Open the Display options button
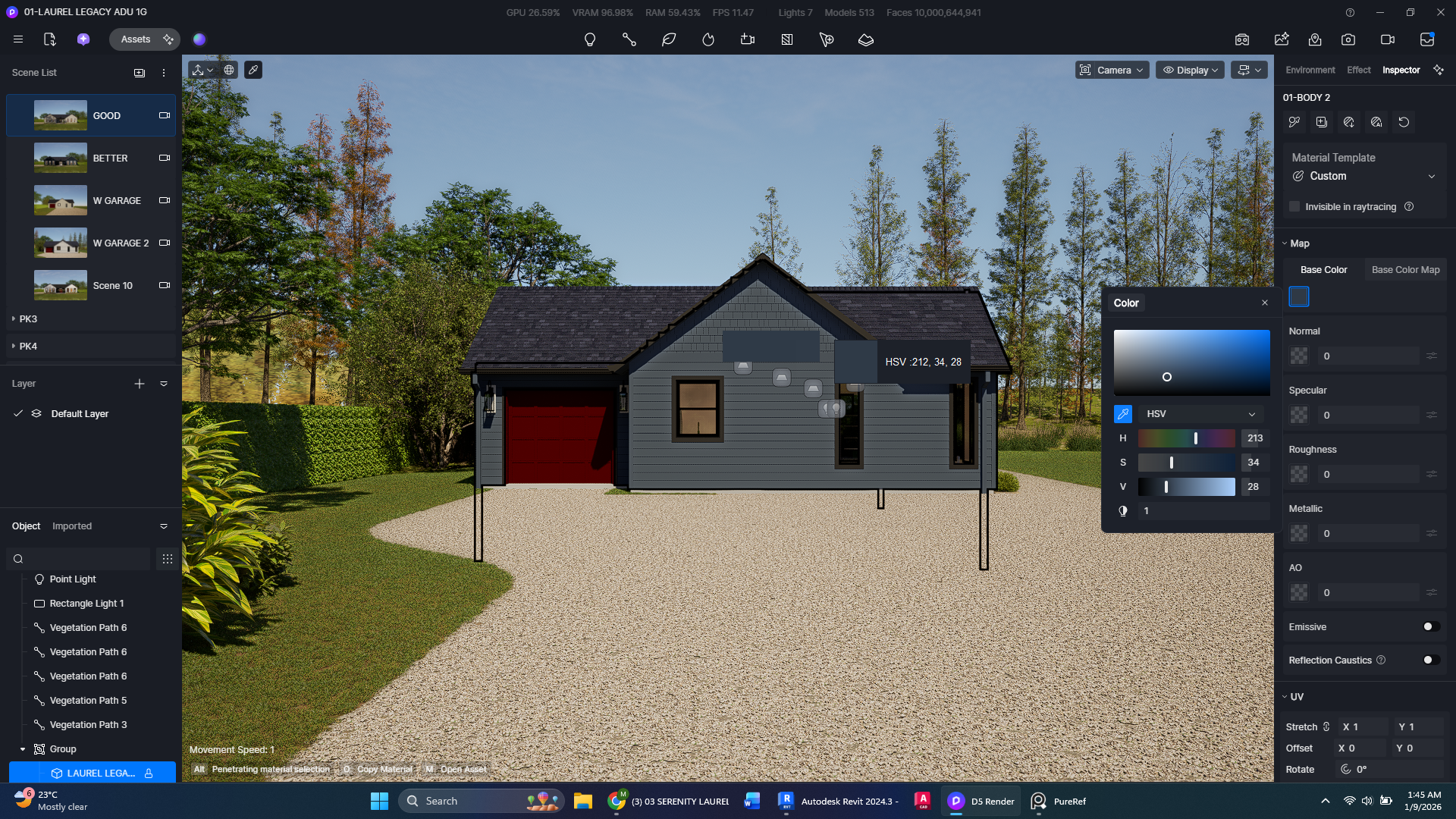The image size is (1456, 819). point(1190,70)
